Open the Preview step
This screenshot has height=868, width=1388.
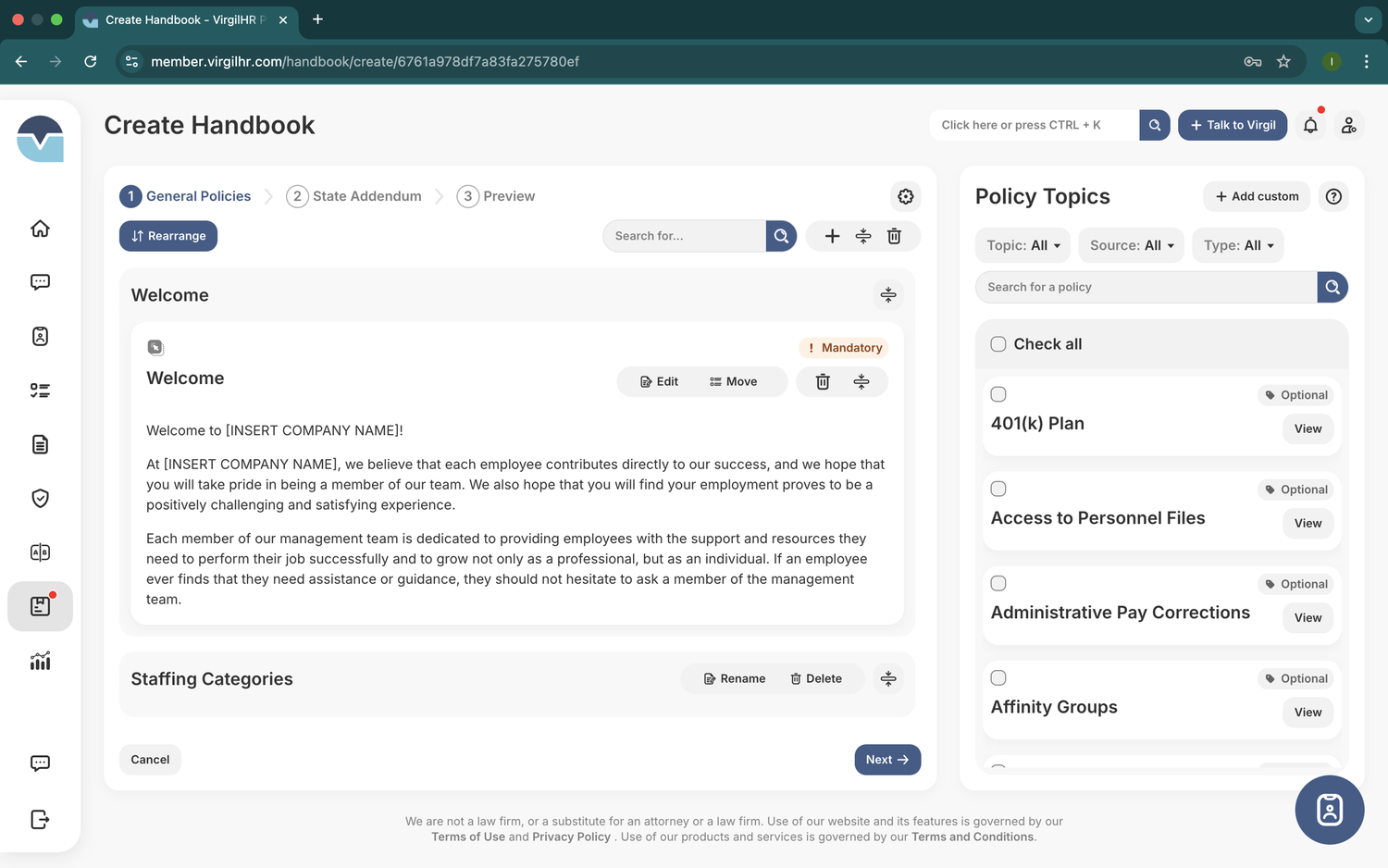click(x=509, y=195)
